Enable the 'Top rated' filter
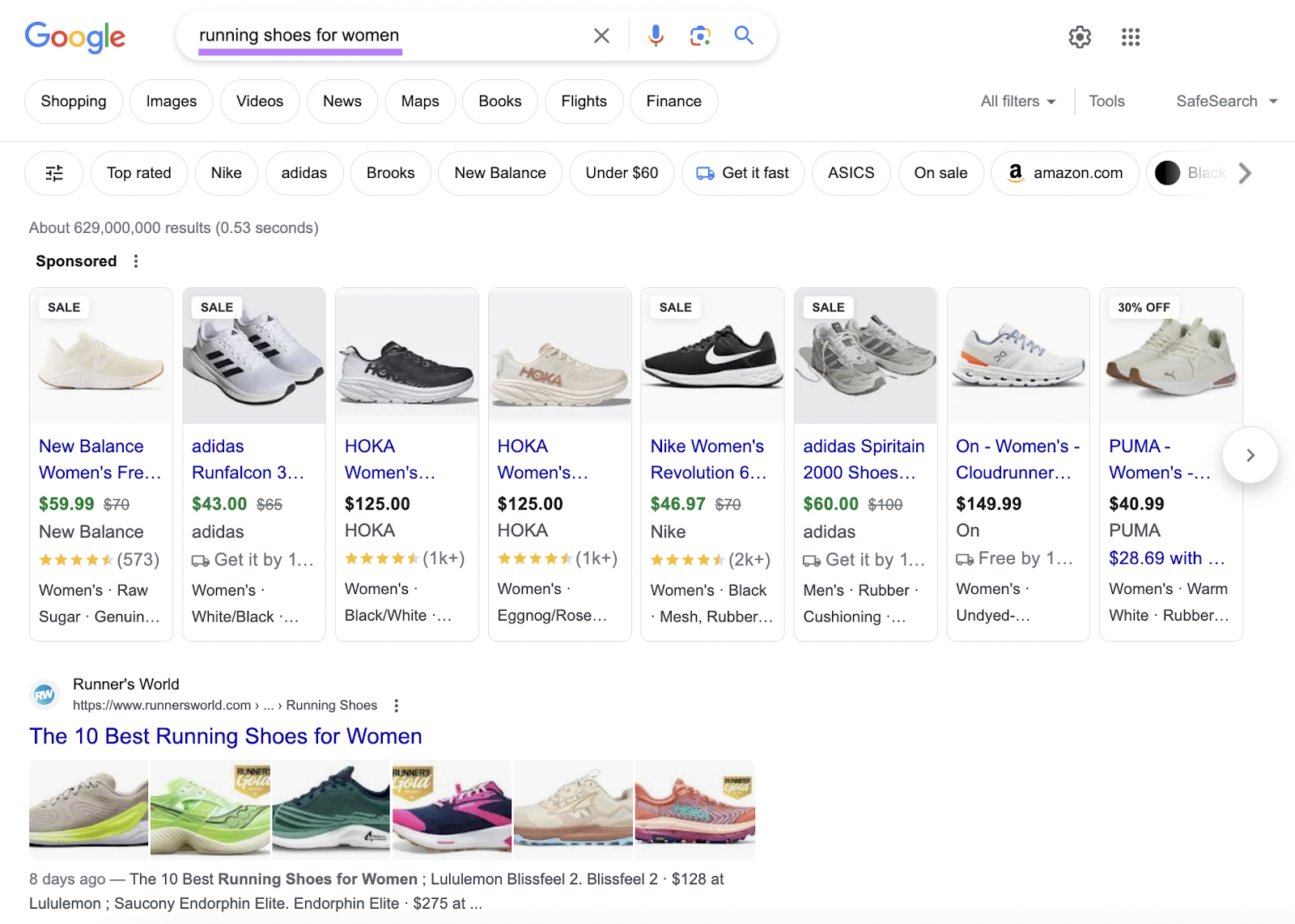 pyautogui.click(x=138, y=172)
